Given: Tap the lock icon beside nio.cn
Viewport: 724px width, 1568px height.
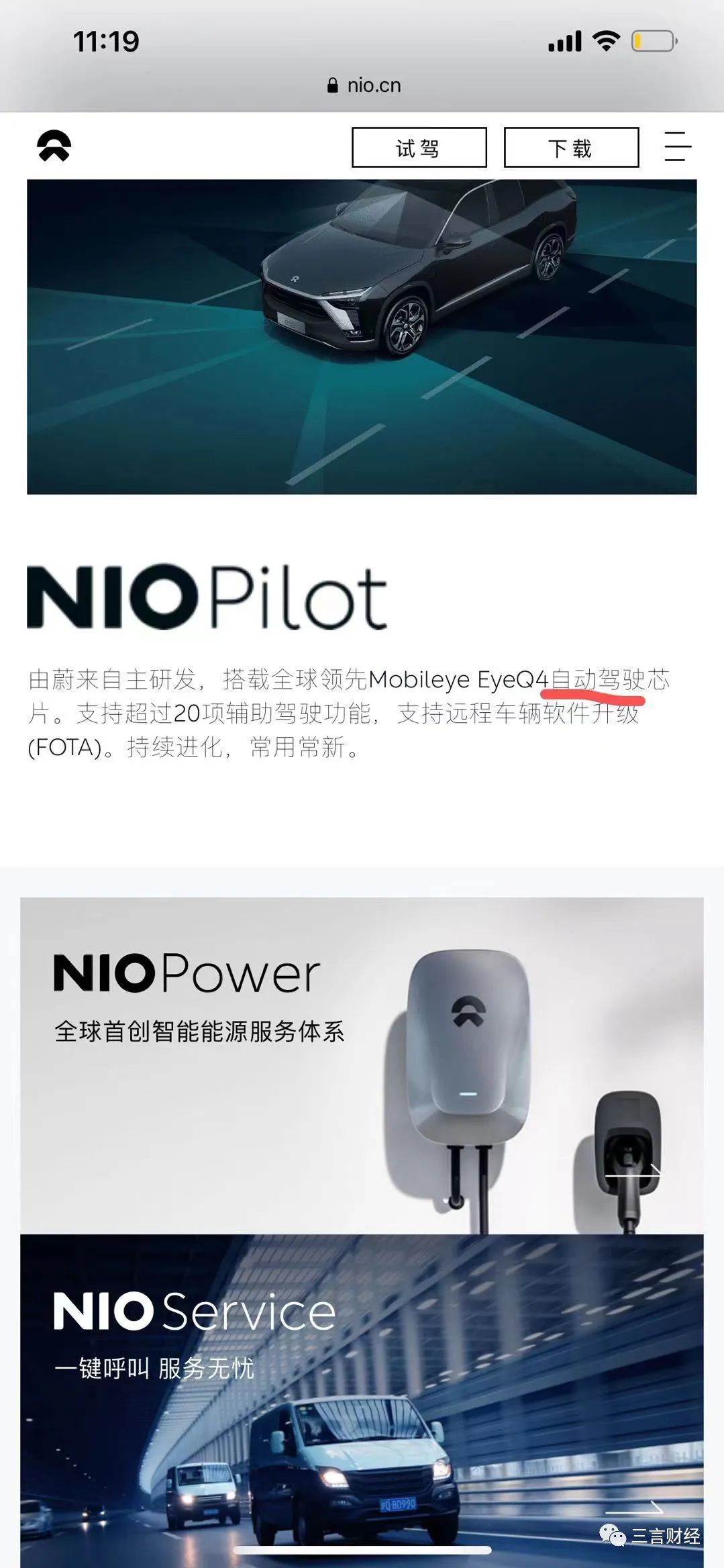Looking at the screenshot, I should click(332, 85).
